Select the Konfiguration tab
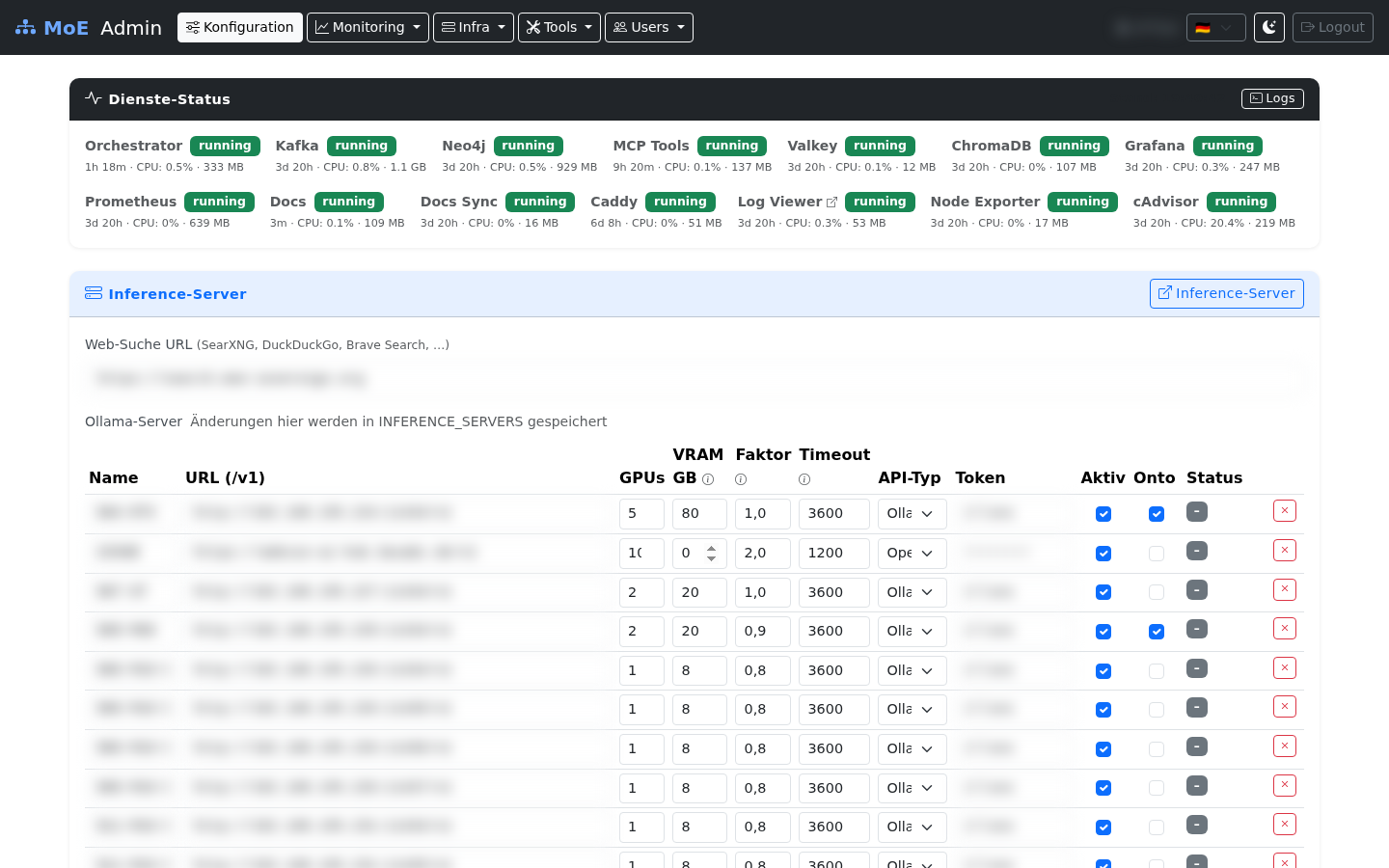 (240, 27)
